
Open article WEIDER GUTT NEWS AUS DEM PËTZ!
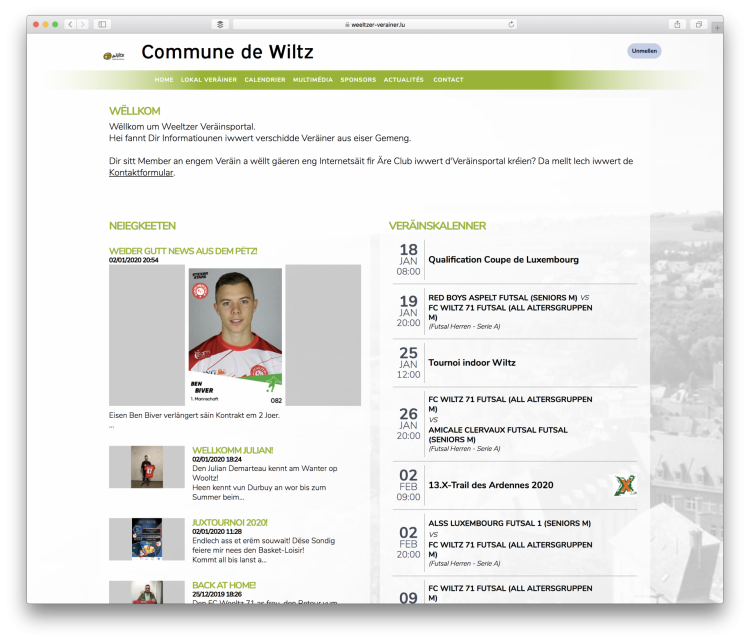(183, 251)
